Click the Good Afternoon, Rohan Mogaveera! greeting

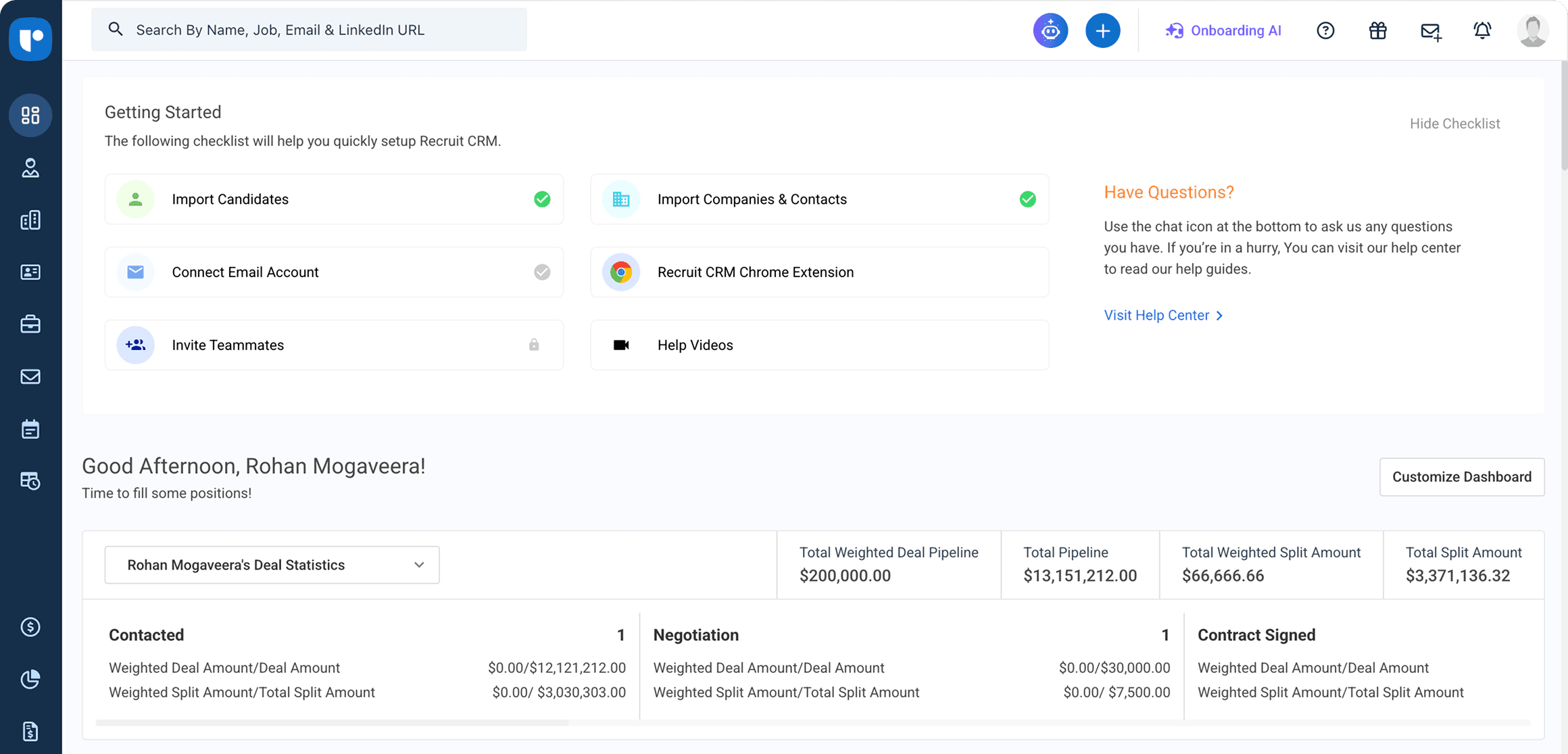point(253,466)
